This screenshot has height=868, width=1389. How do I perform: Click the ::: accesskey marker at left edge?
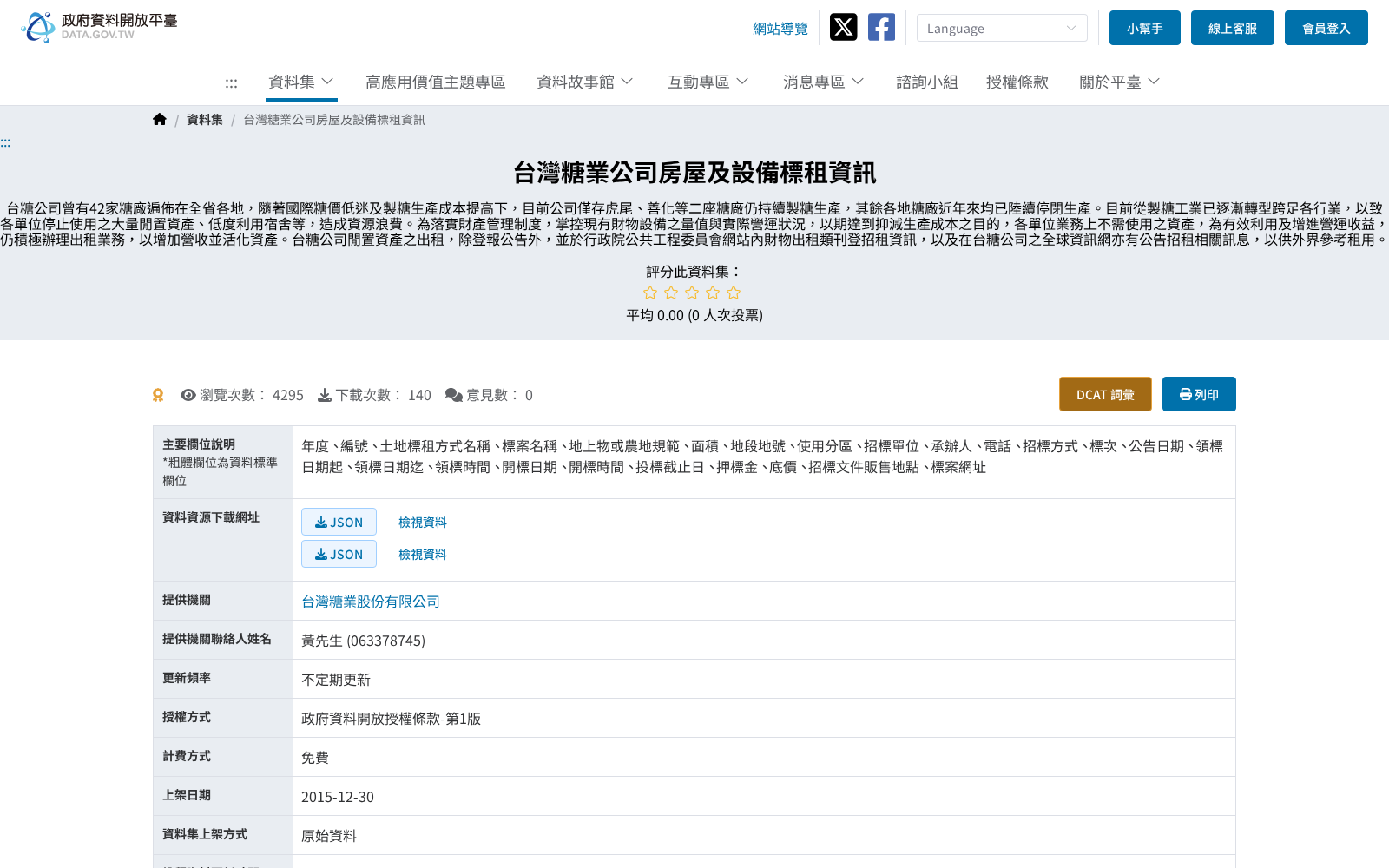point(5,142)
